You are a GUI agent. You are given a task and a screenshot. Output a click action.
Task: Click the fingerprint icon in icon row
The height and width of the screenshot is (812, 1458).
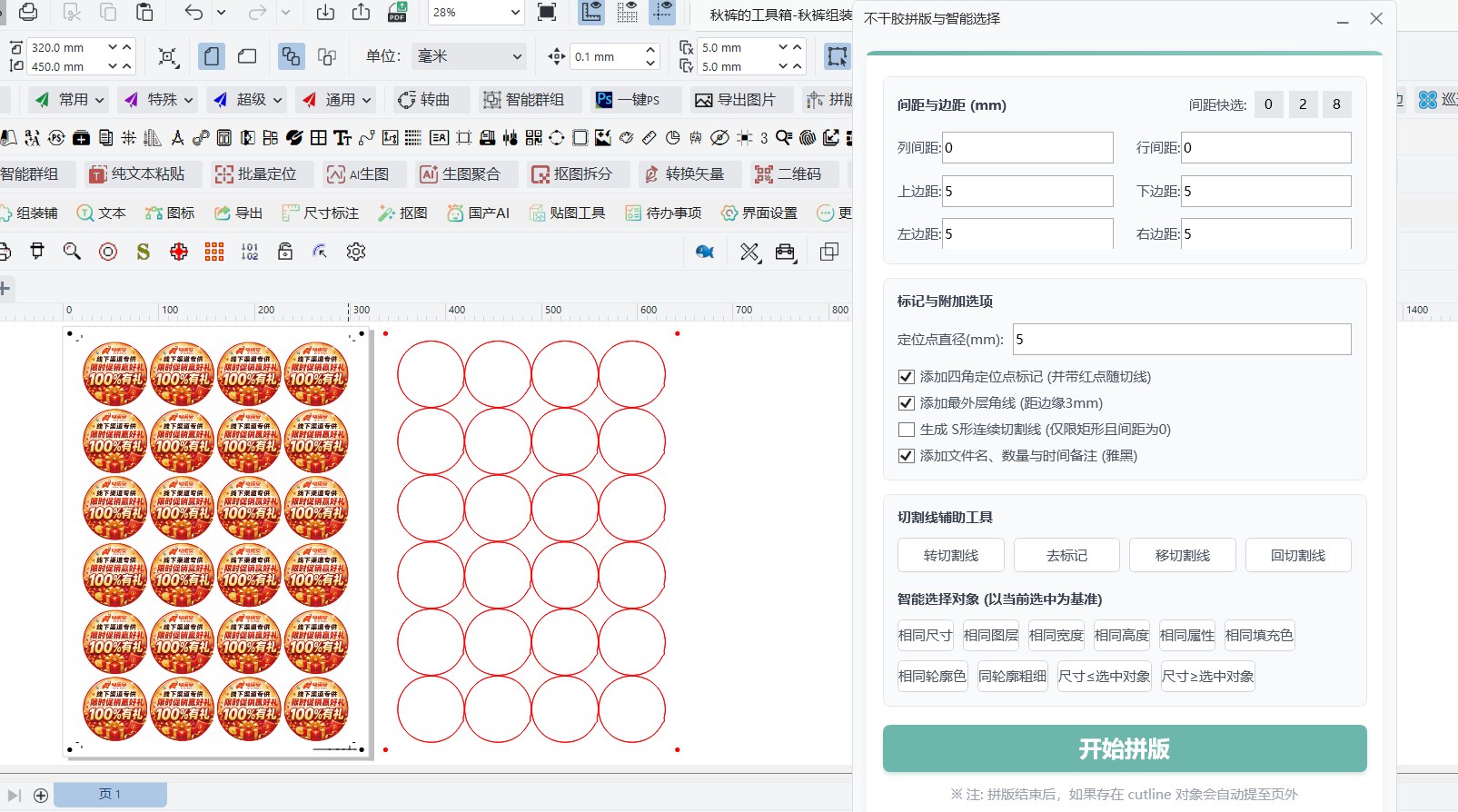(x=808, y=137)
